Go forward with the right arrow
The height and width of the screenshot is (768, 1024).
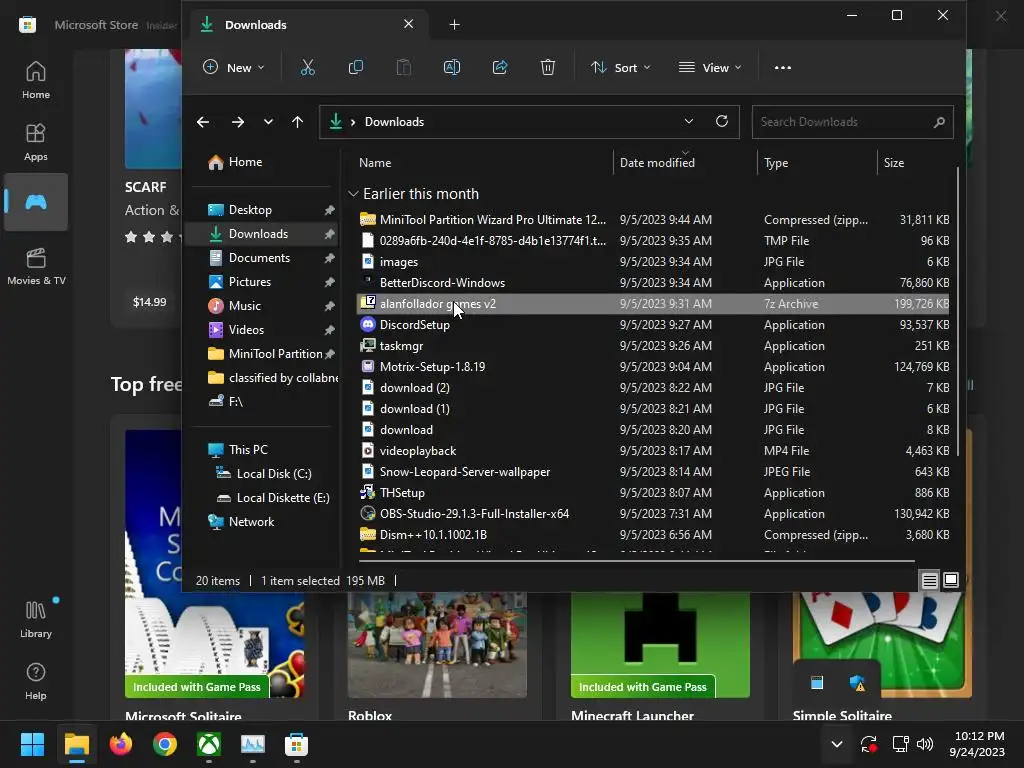click(238, 122)
